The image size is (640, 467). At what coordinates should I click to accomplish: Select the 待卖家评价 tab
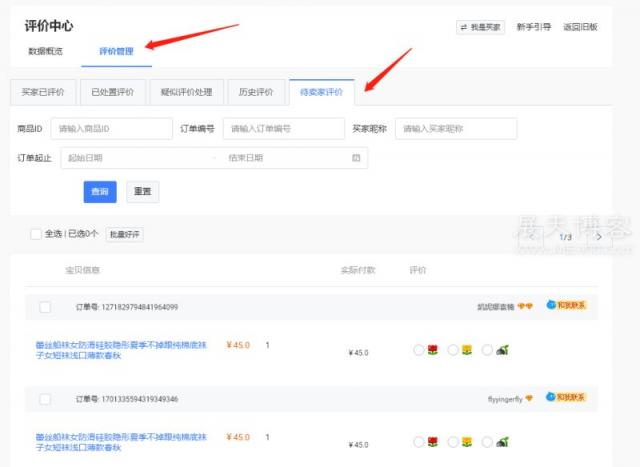[x=322, y=92]
